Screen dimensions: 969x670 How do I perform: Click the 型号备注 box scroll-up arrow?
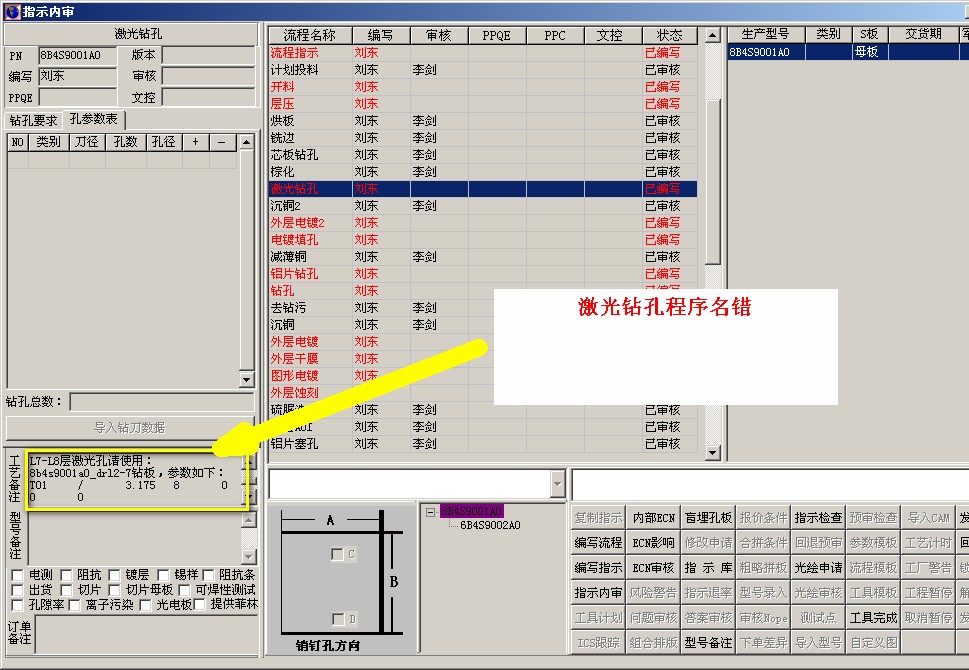coord(248,520)
